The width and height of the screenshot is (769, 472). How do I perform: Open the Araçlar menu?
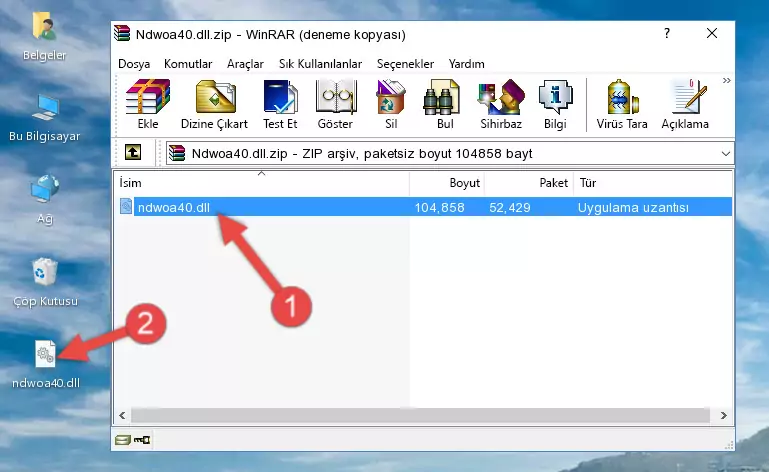coord(245,64)
